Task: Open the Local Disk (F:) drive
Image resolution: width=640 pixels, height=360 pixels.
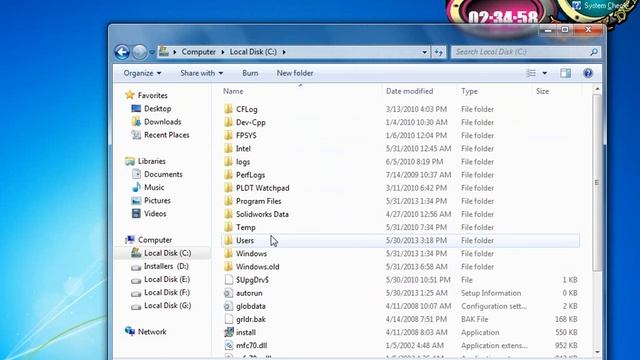Action: click(167, 292)
